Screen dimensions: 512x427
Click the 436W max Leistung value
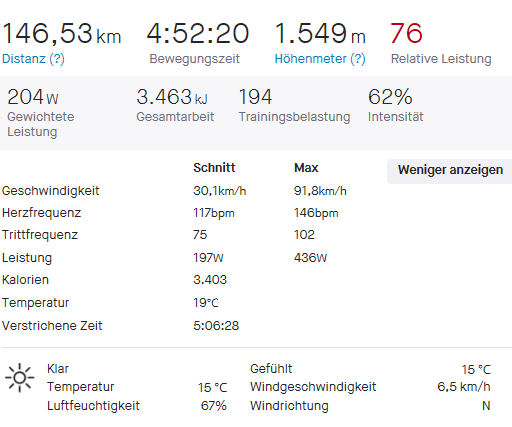(310, 258)
